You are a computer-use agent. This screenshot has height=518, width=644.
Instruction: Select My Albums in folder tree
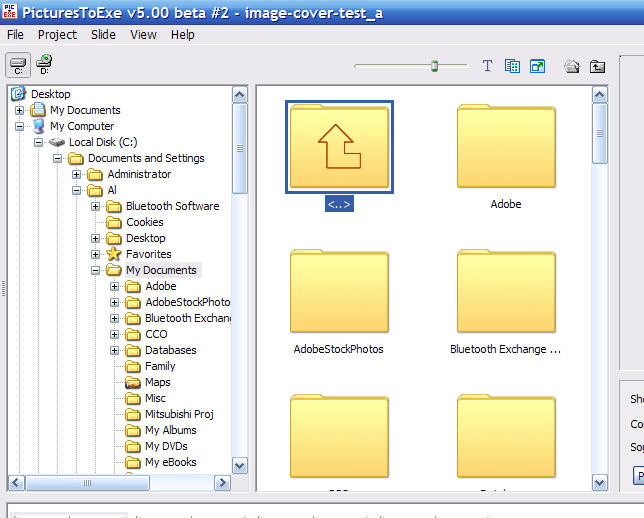click(x=171, y=431)
